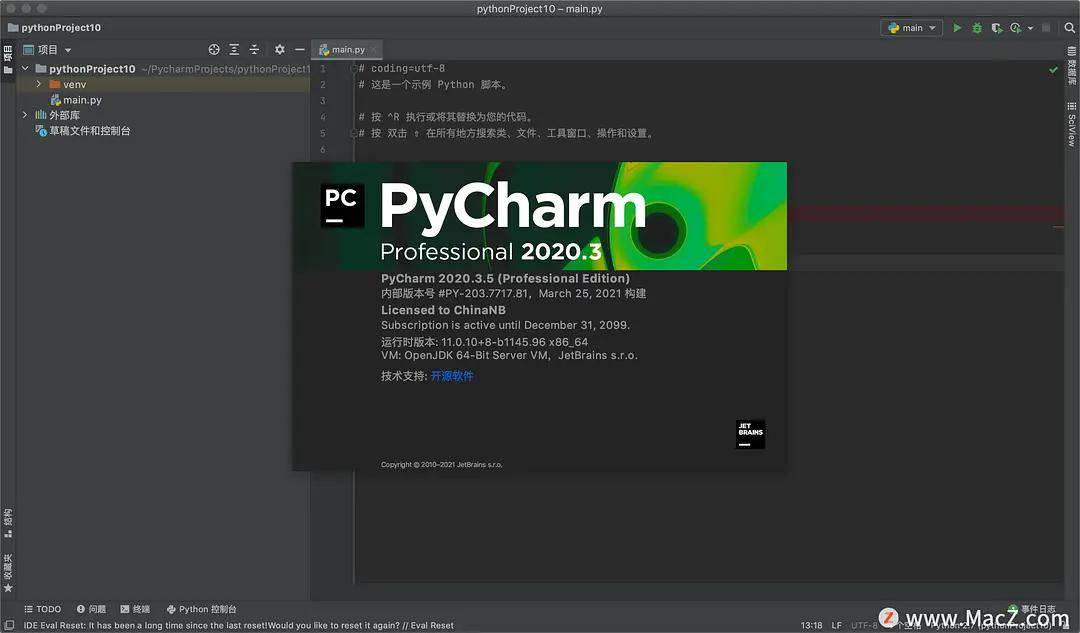Image resolution: width=1080 pixels, height=633 pixels.
Task: Collapse the pythonProject10 root node
Action: [x=25, y=69]
